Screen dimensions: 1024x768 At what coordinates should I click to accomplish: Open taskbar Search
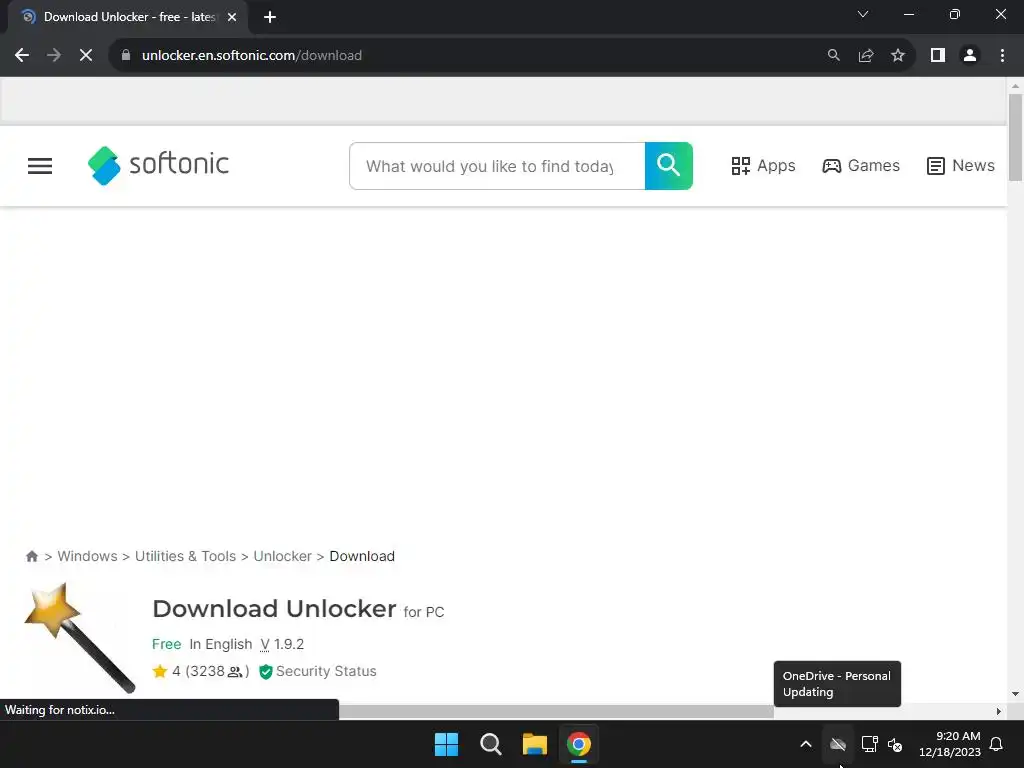pyautogui.click(x=490, y=744)
